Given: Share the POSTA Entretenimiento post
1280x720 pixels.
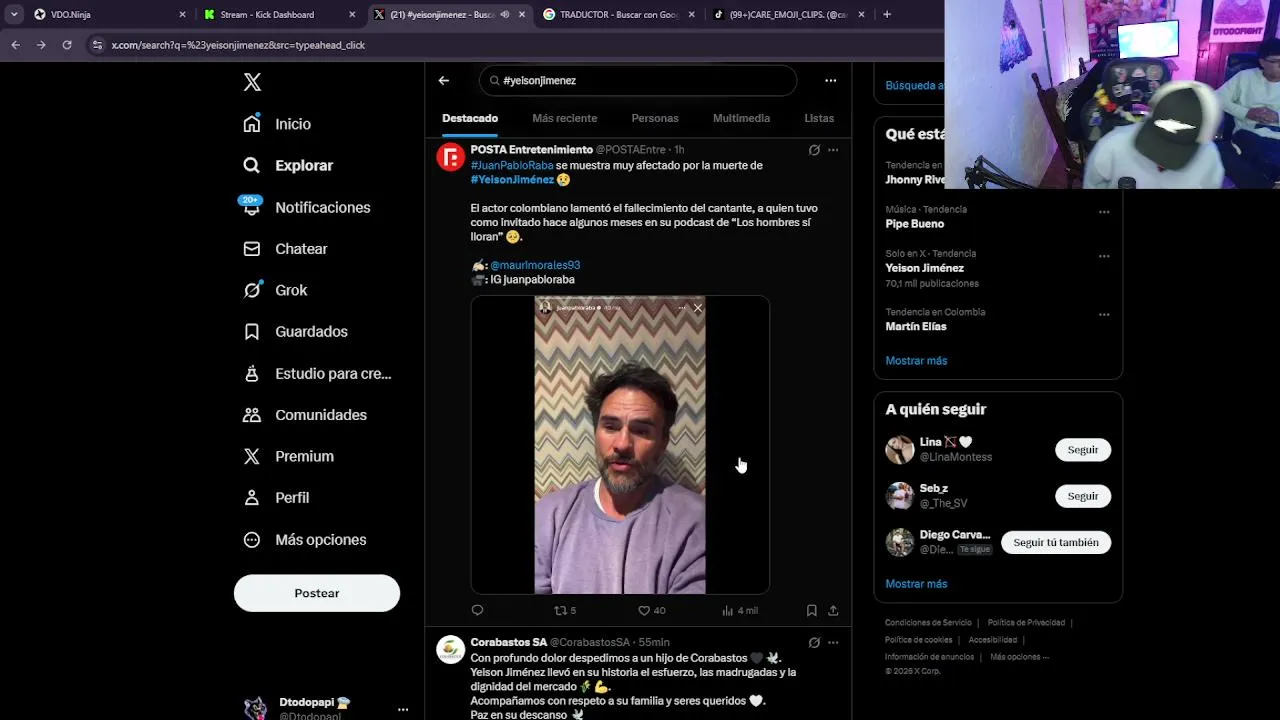Looking at the screenshot, I should [833, 610].
